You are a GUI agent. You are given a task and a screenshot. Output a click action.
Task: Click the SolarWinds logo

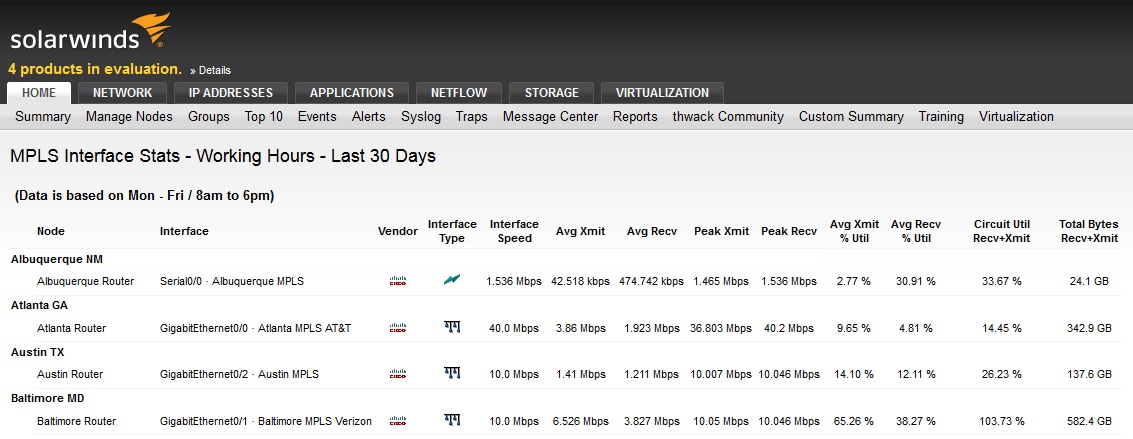pyautogui.click(x=90, y=32)
